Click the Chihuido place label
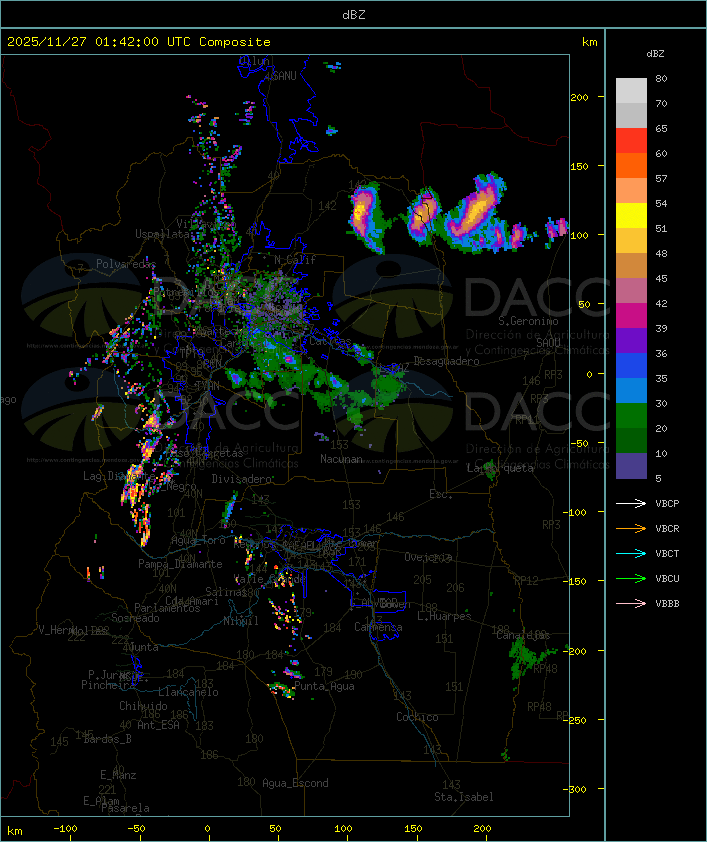 [143, 706]
